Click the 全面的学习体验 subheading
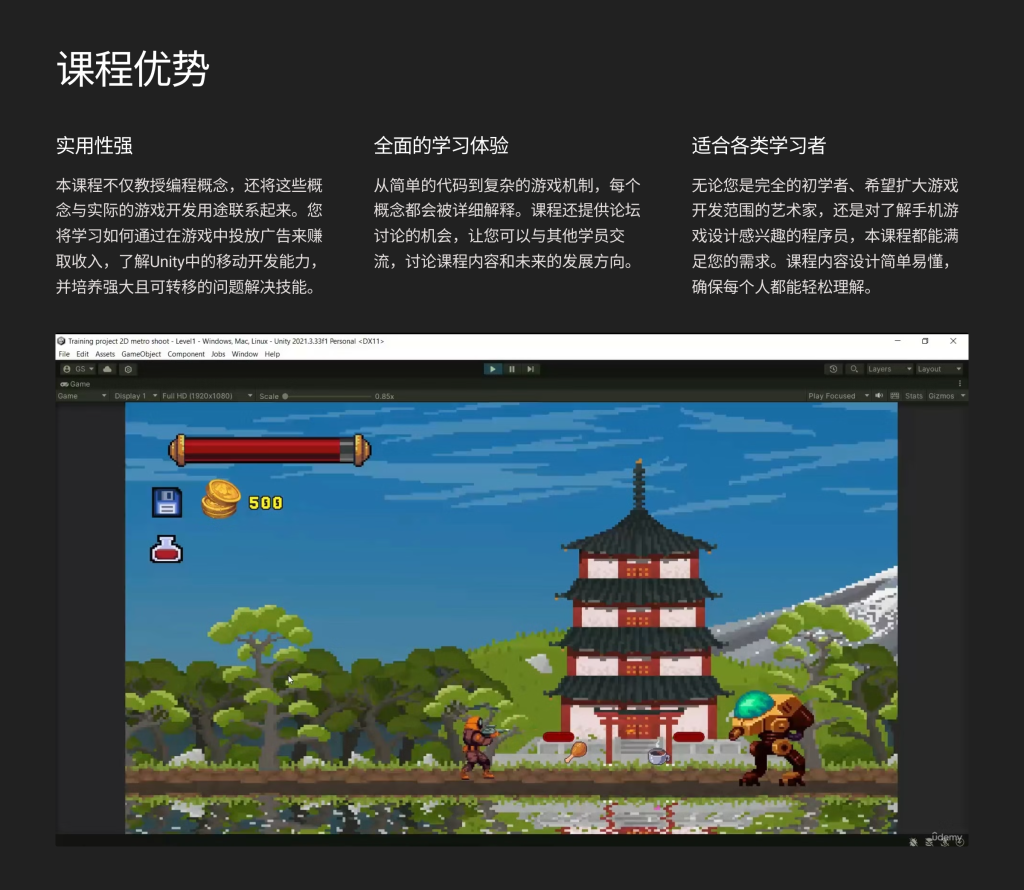This screenshot has height=890, width=1024. [x=441, y=146]
